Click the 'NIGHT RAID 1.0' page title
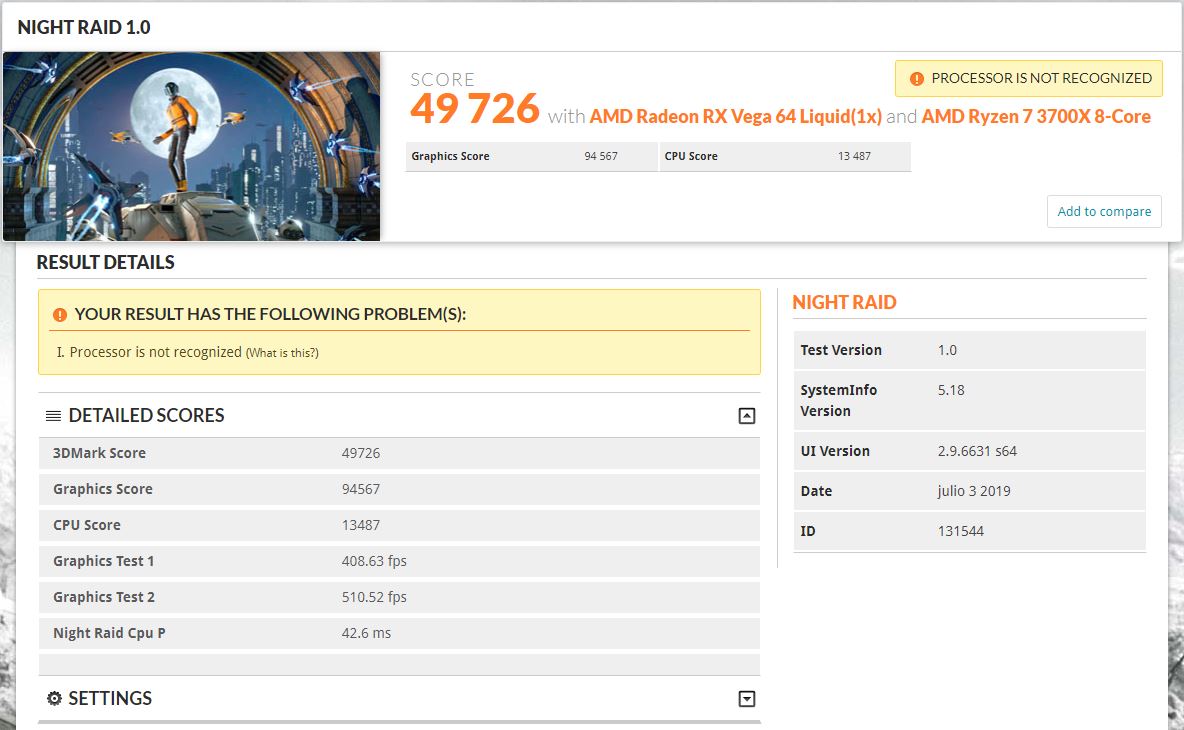1184x730 pixels. [x=84, y=27]
